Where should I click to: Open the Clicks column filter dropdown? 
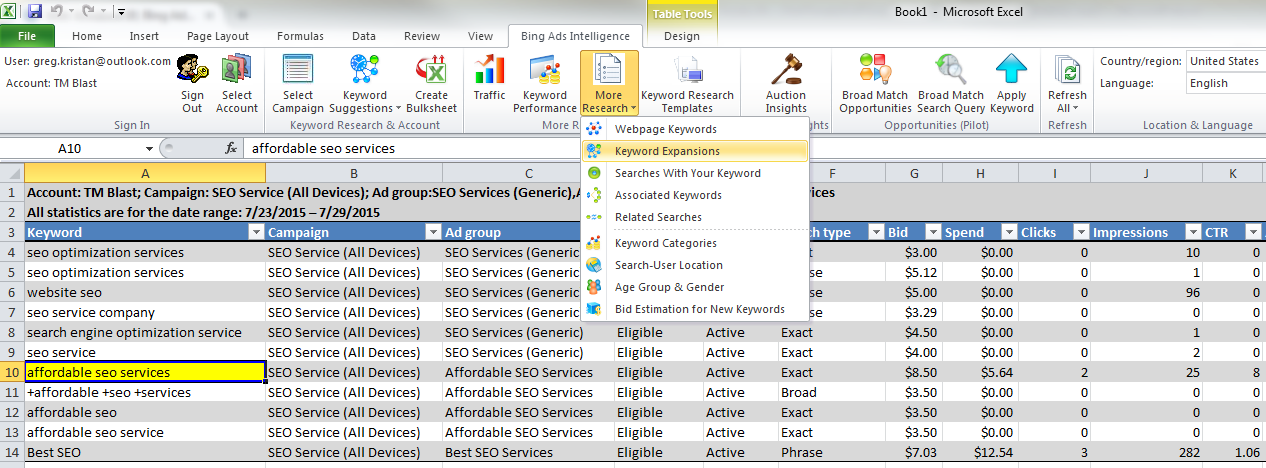click(x=1080, y=232)
